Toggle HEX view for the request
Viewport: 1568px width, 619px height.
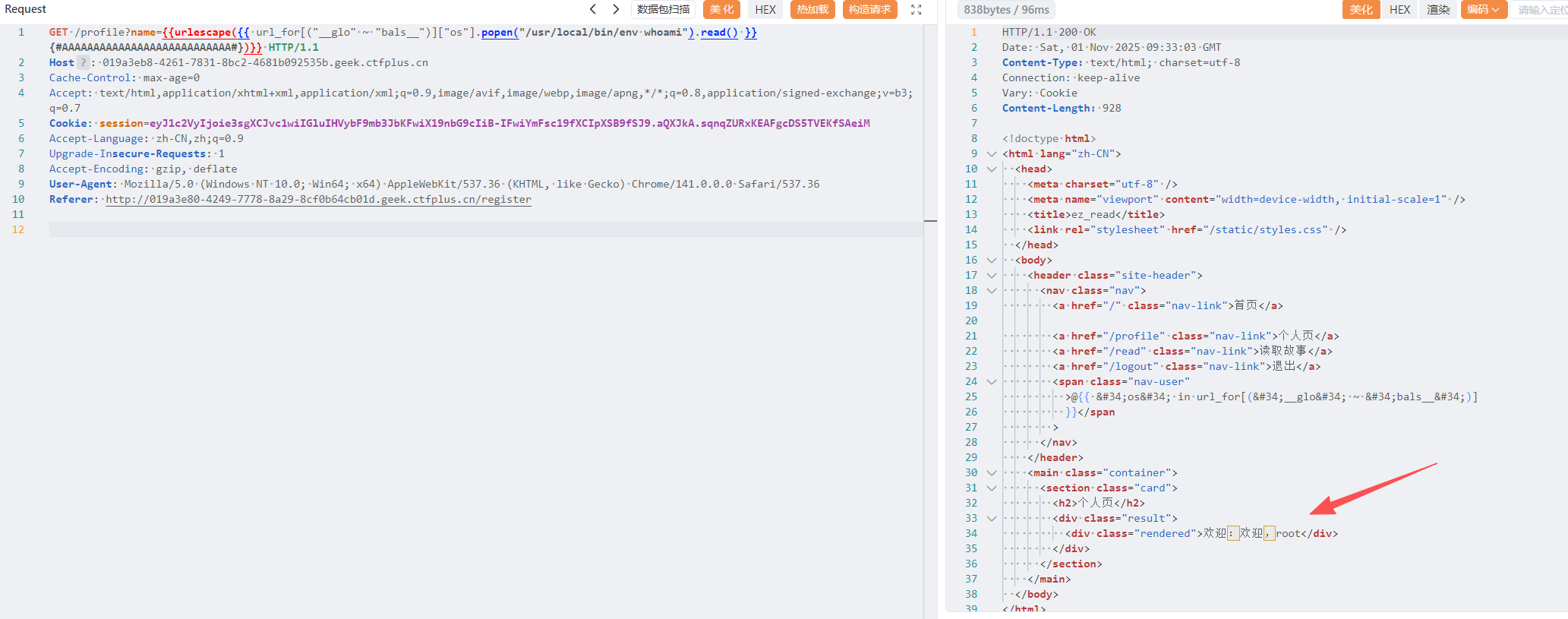click(765, 9)
